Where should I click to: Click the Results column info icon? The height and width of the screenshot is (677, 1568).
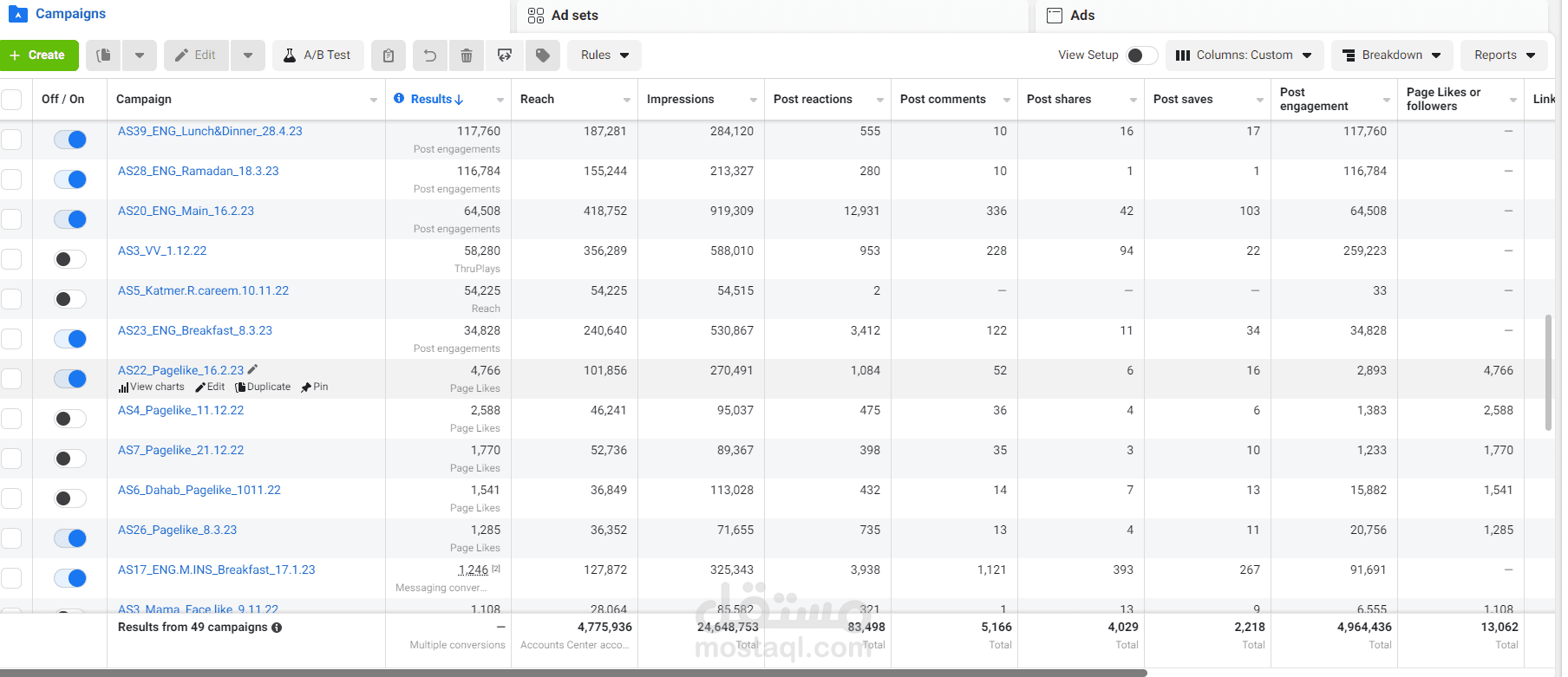coord(399,99)
